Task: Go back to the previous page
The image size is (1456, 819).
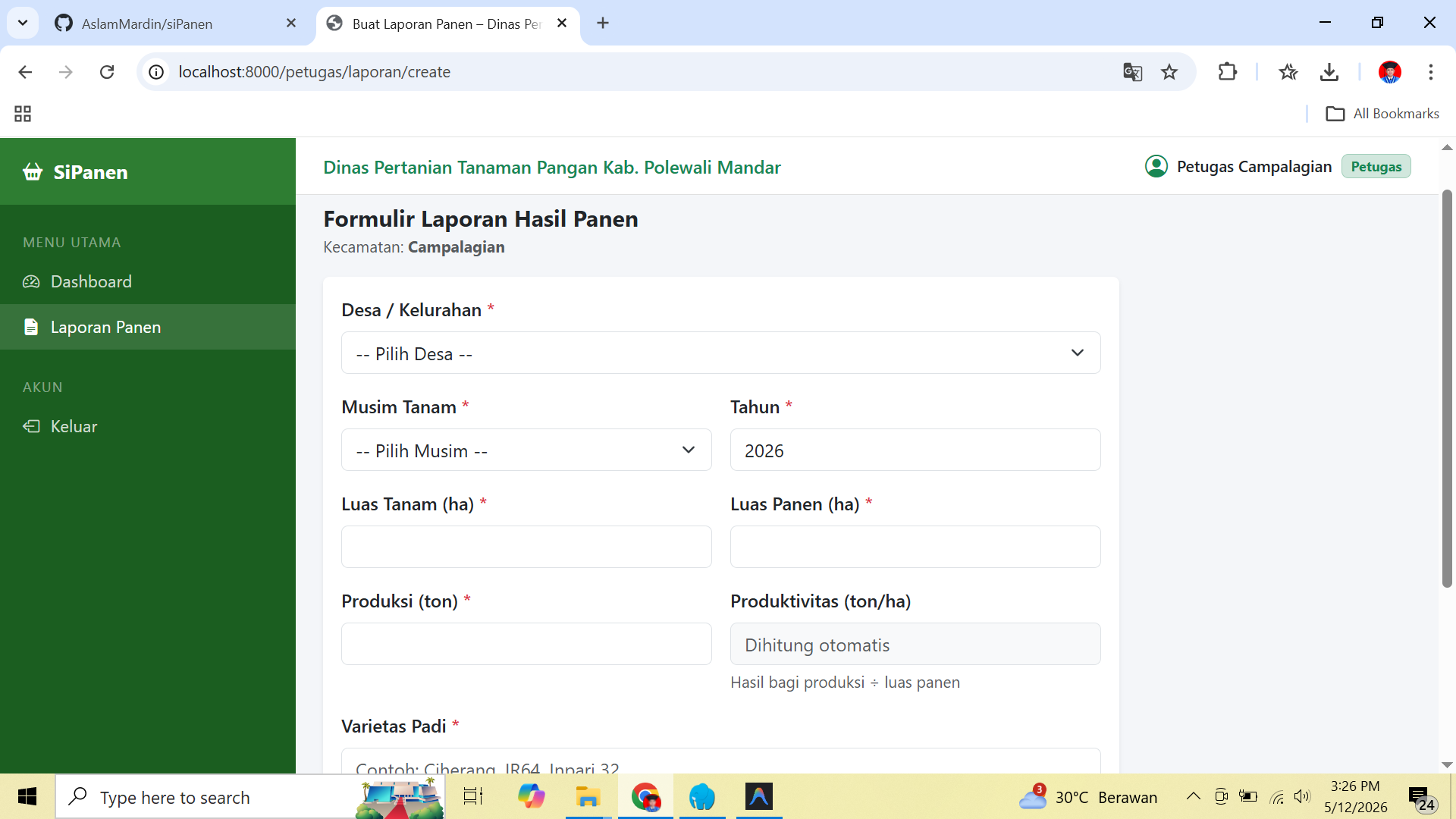Action: [25, 72]
